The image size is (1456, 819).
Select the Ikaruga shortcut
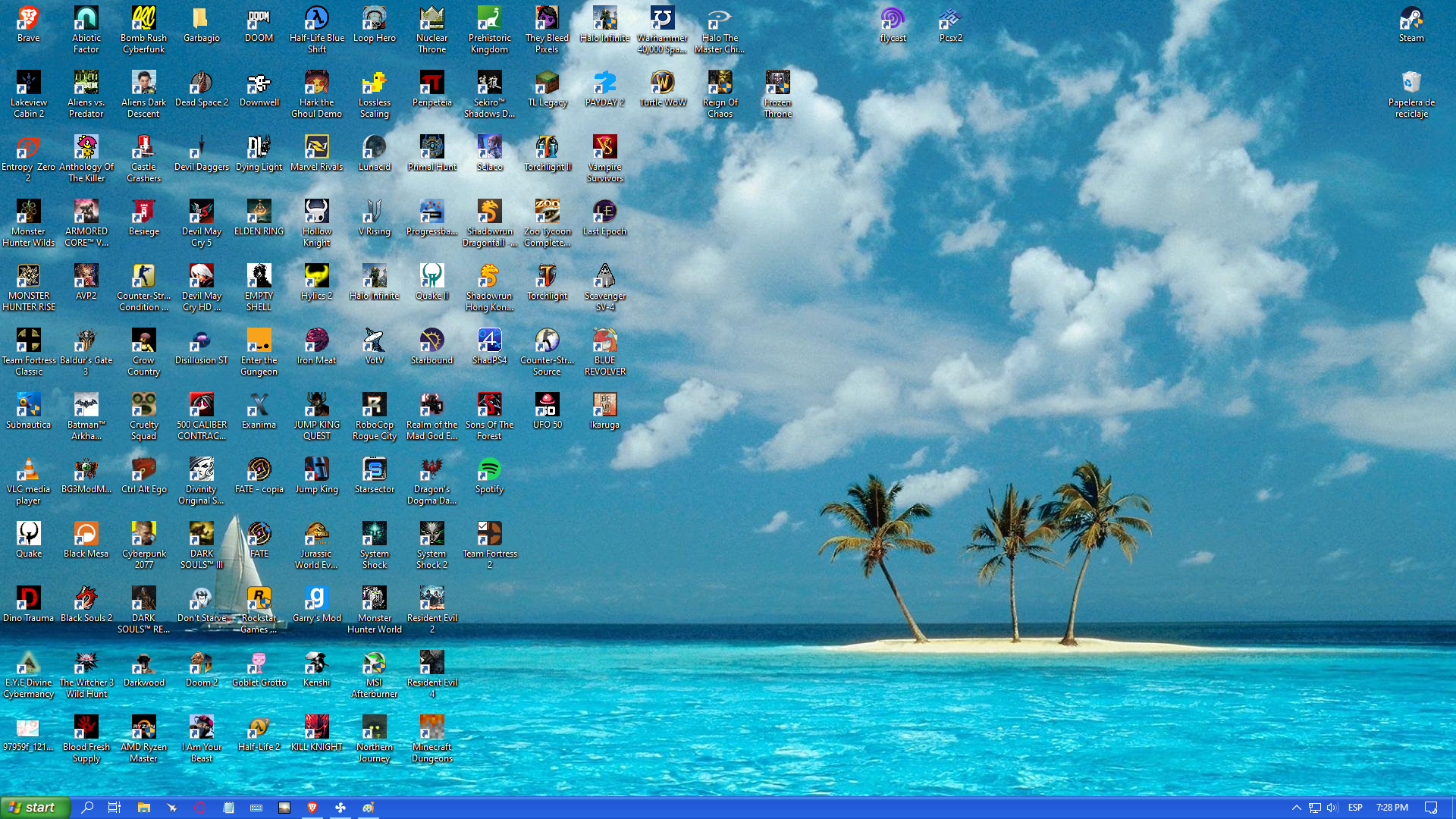click(605, 411)
